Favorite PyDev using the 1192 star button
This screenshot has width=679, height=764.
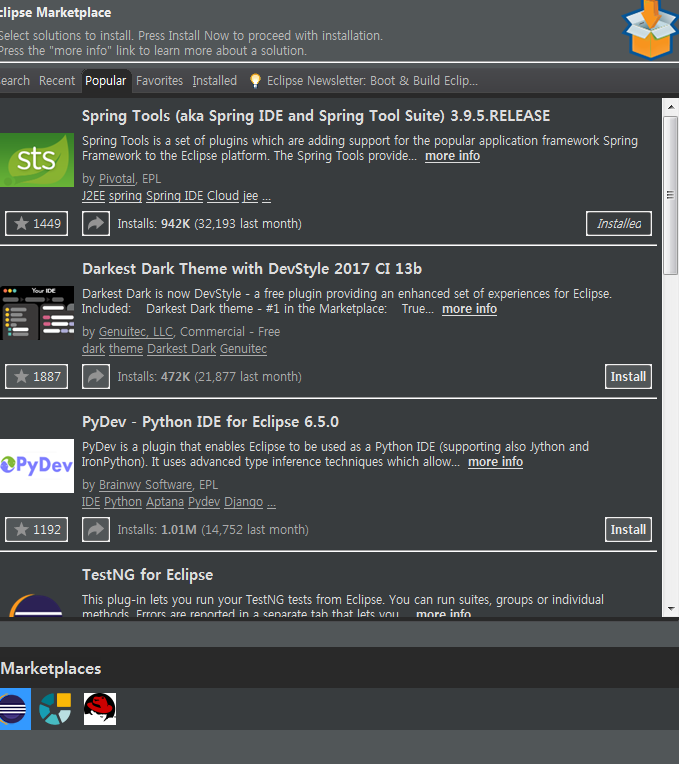coord(36,530)
